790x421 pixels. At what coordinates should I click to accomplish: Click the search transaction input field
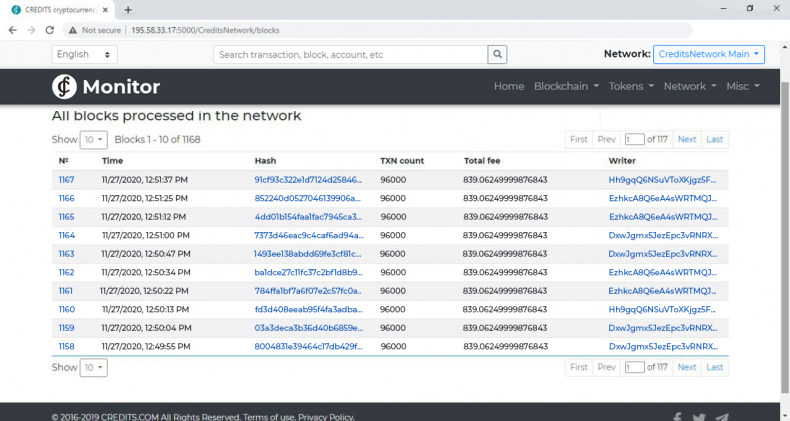(x=350, y=54)
